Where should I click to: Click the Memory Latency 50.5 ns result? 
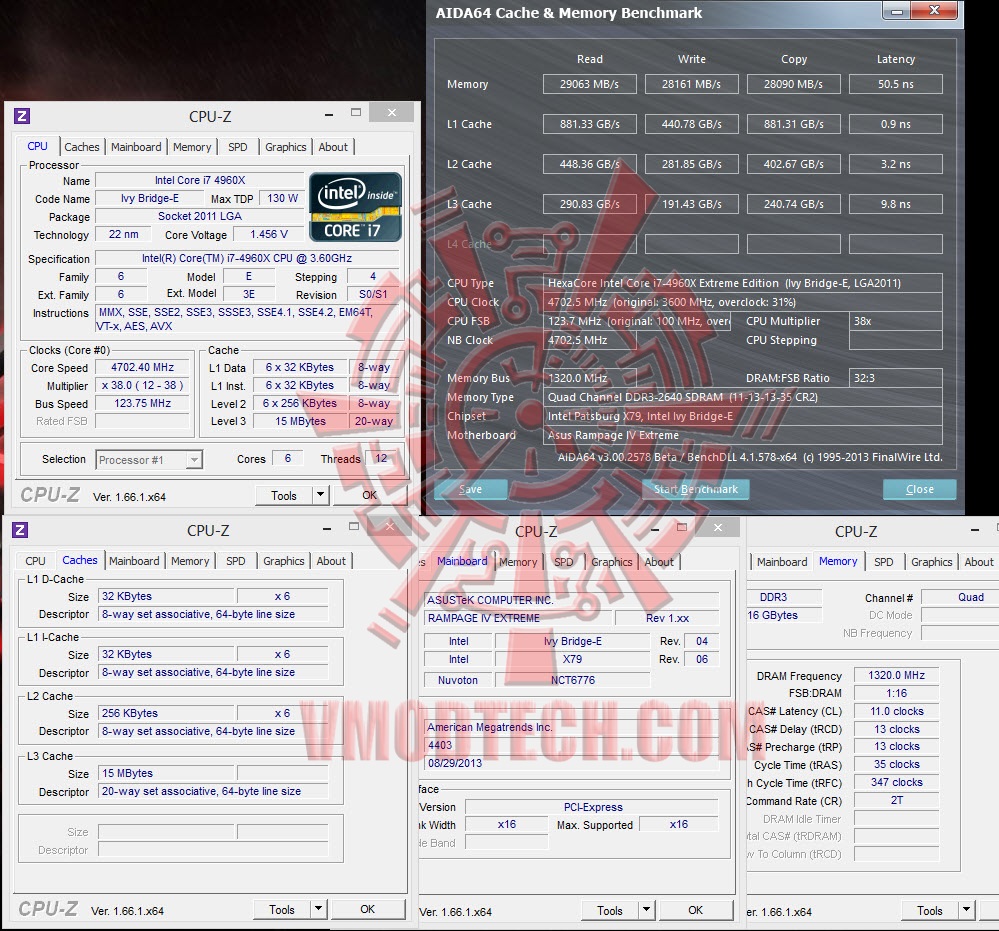(896, 84)
